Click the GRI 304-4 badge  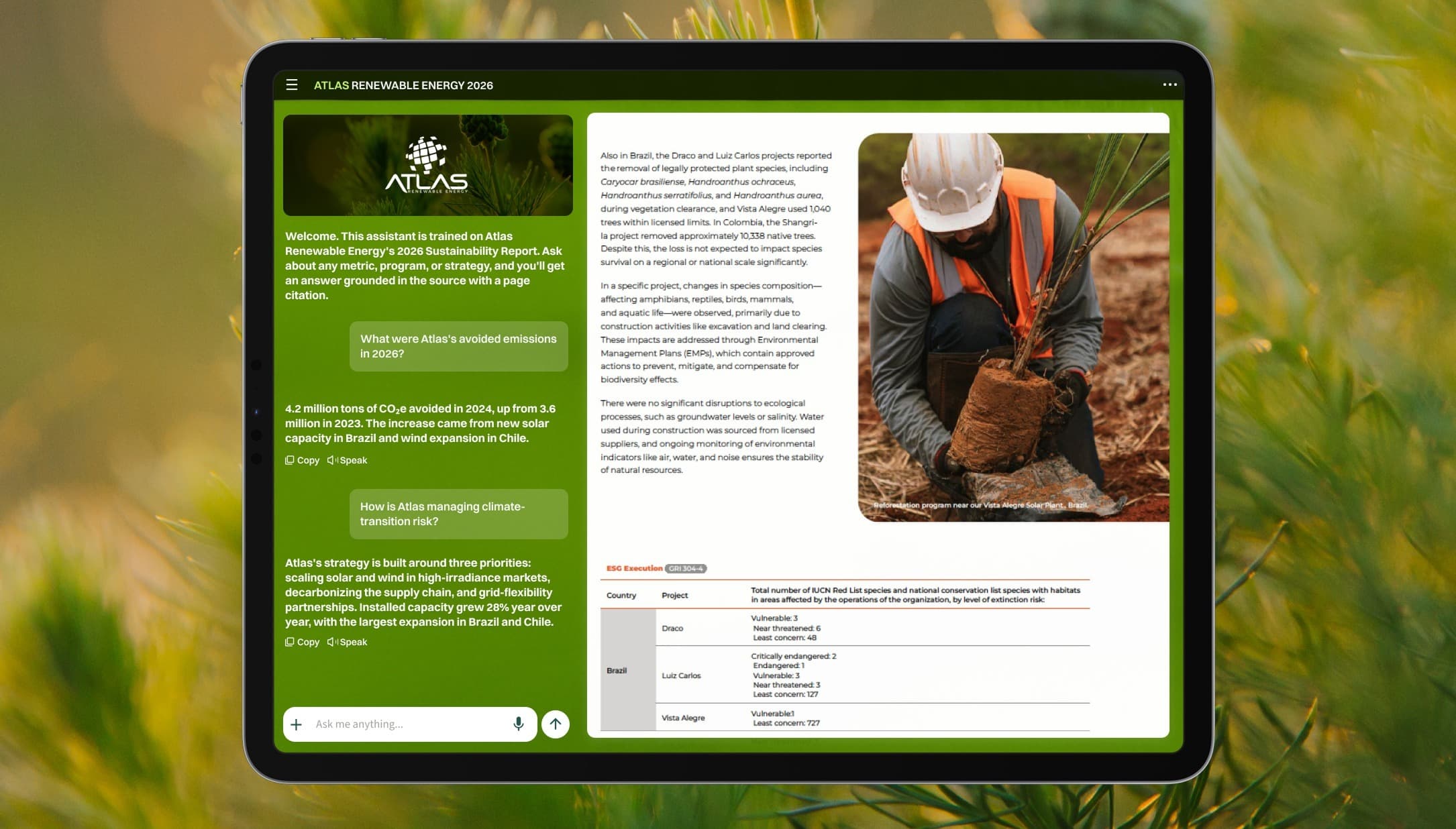[x=686, y=569]
